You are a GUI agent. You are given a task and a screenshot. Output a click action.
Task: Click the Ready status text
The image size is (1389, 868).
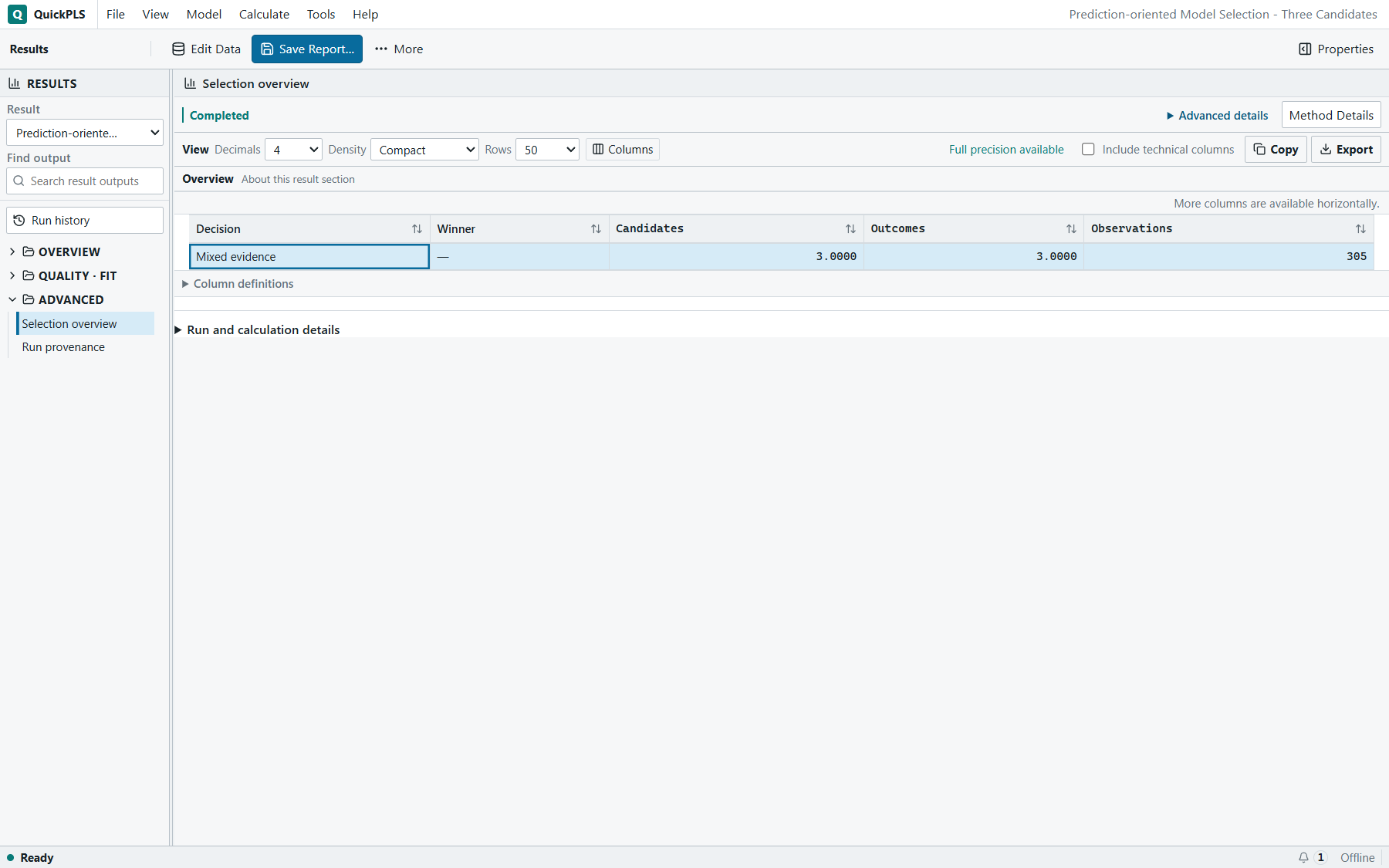pos(36,857)
